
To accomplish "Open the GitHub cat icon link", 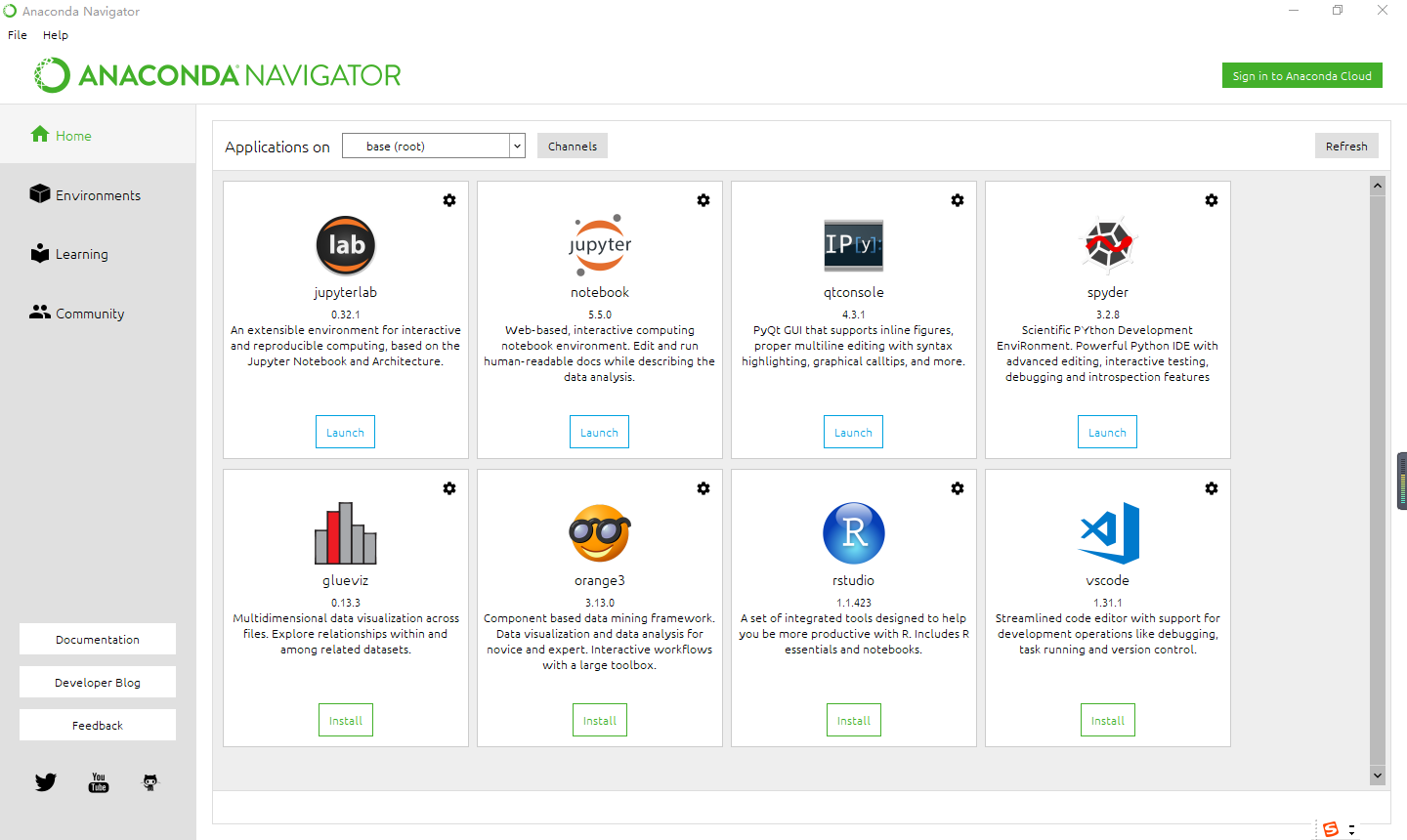I will 150,782.
